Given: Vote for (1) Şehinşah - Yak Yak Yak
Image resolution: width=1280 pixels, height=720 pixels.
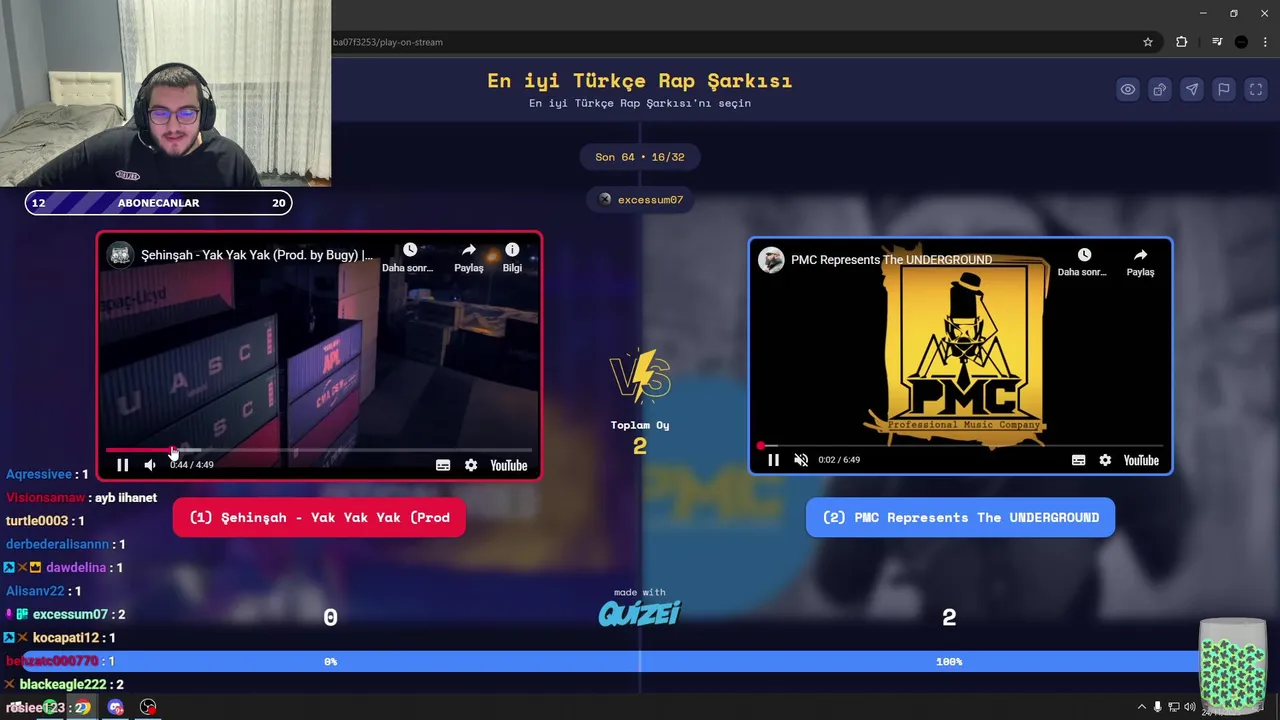Looking at the screenshot, I should coord(319,518).
